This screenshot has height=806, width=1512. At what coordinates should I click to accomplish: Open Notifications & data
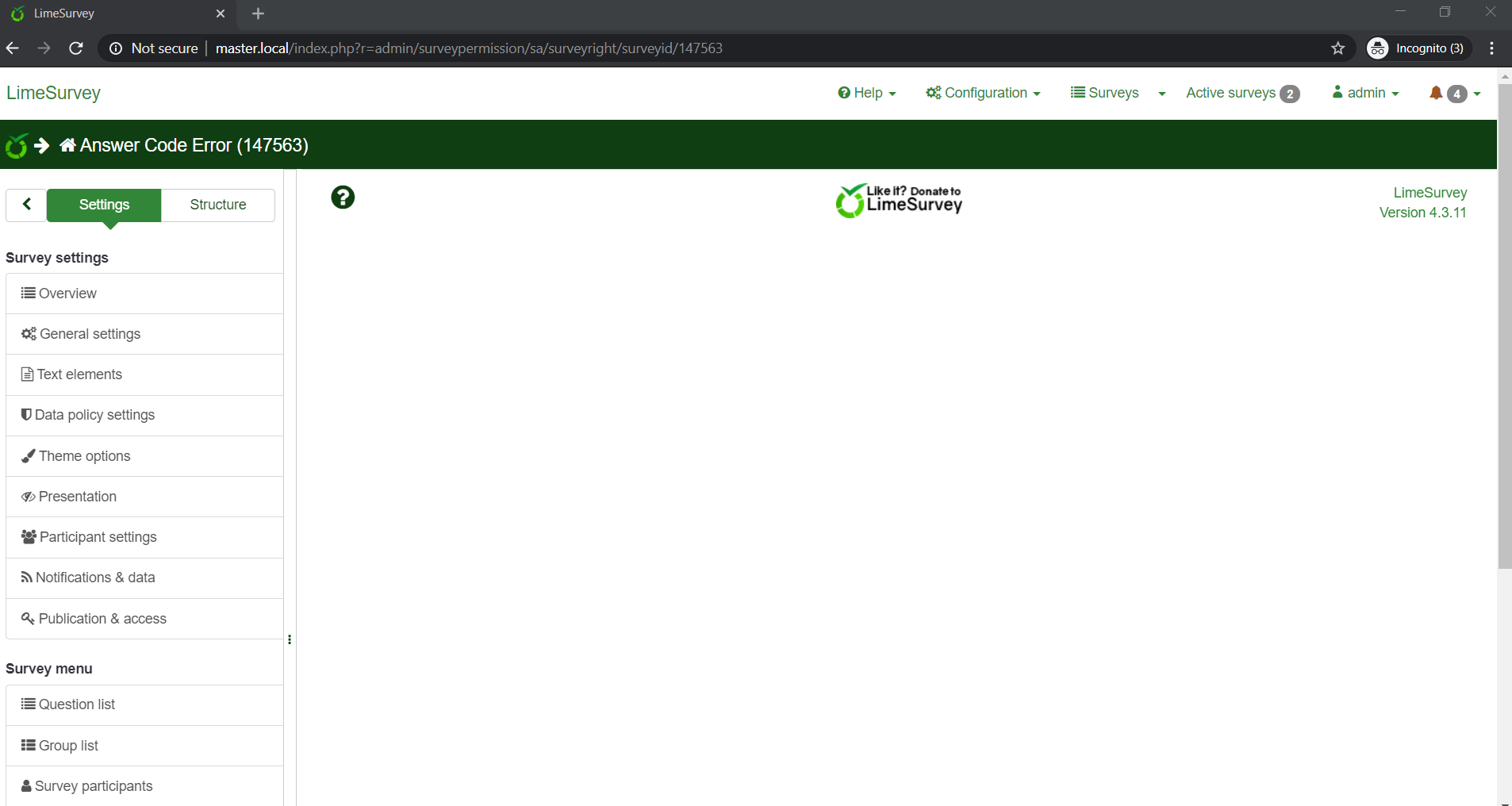point(144,578)
